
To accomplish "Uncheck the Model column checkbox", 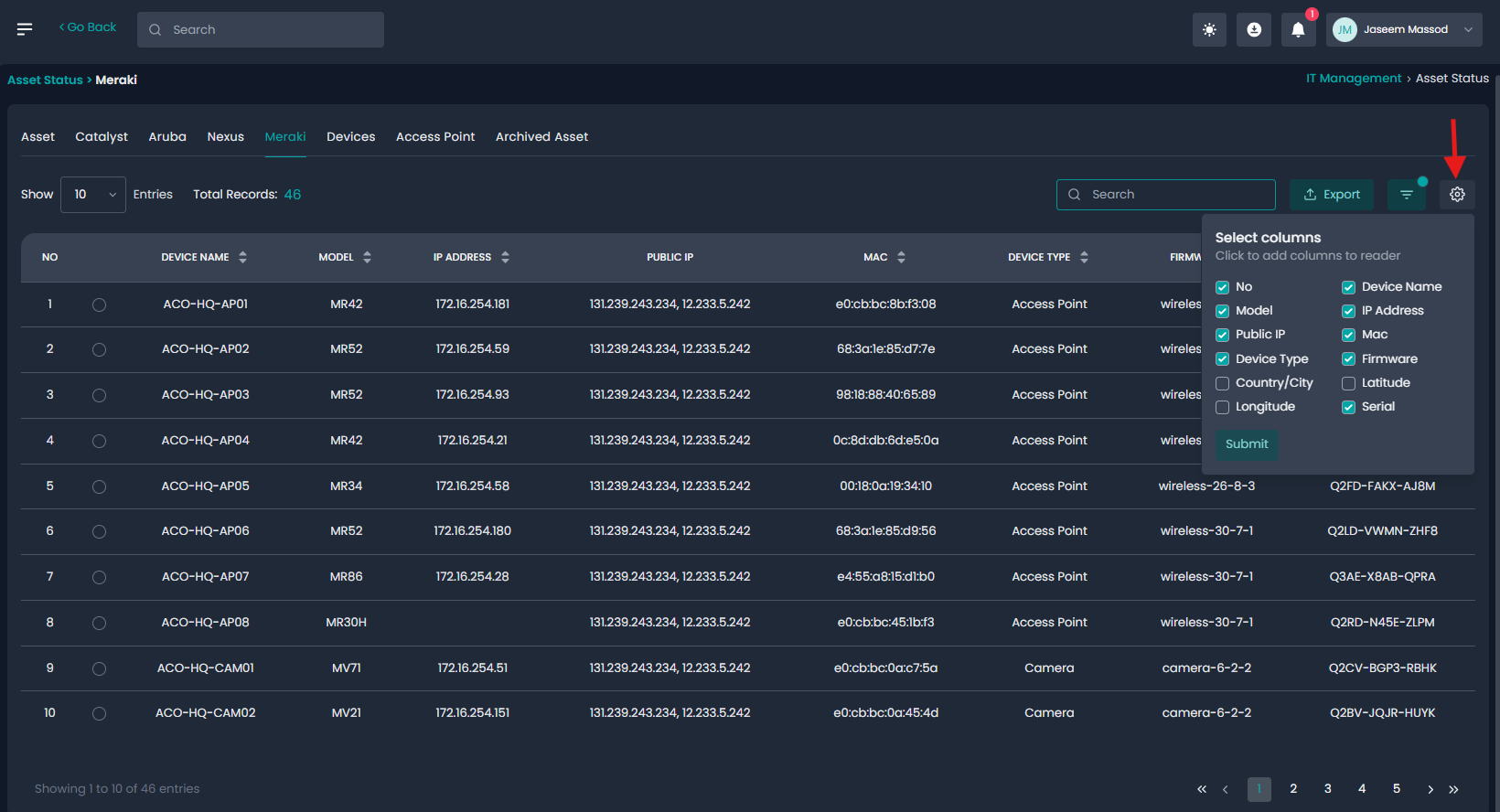I will [x=1222, y=311].
